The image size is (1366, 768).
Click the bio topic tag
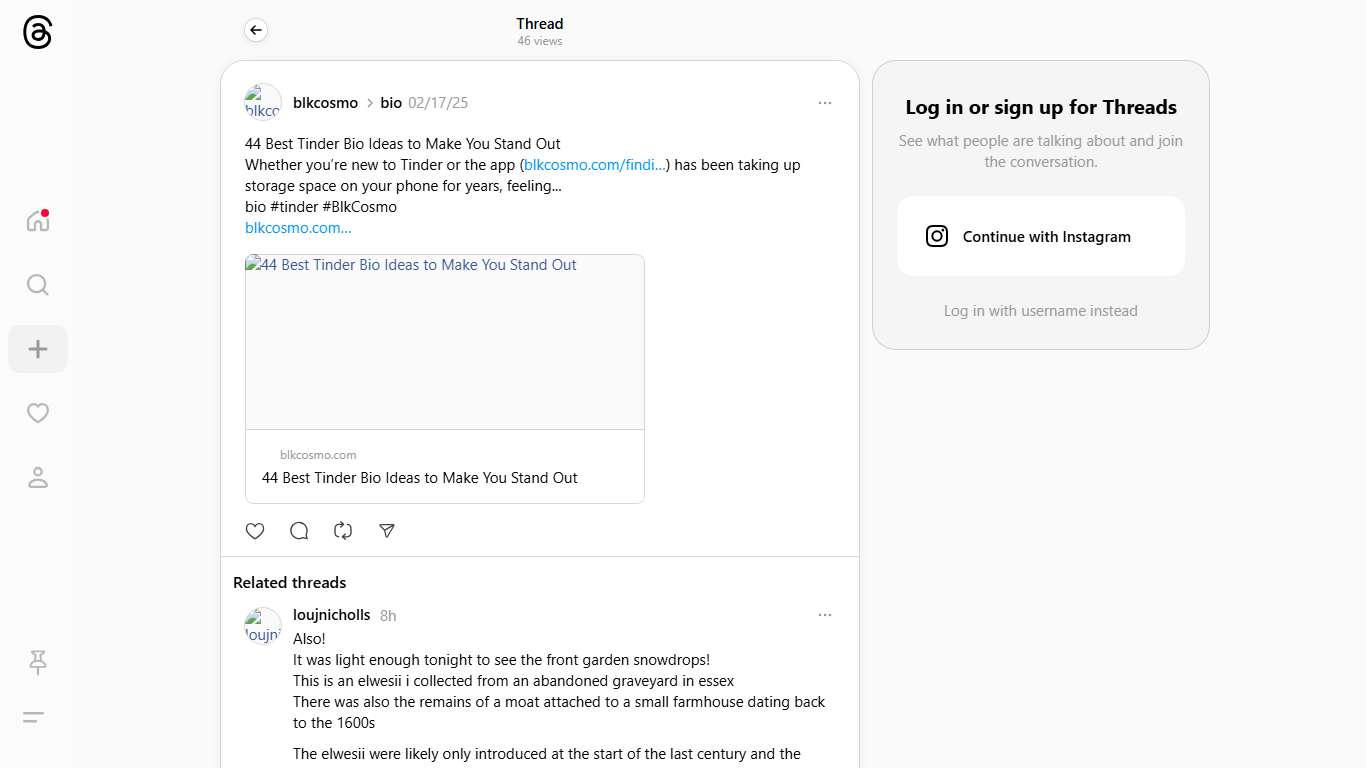(391, 103)
